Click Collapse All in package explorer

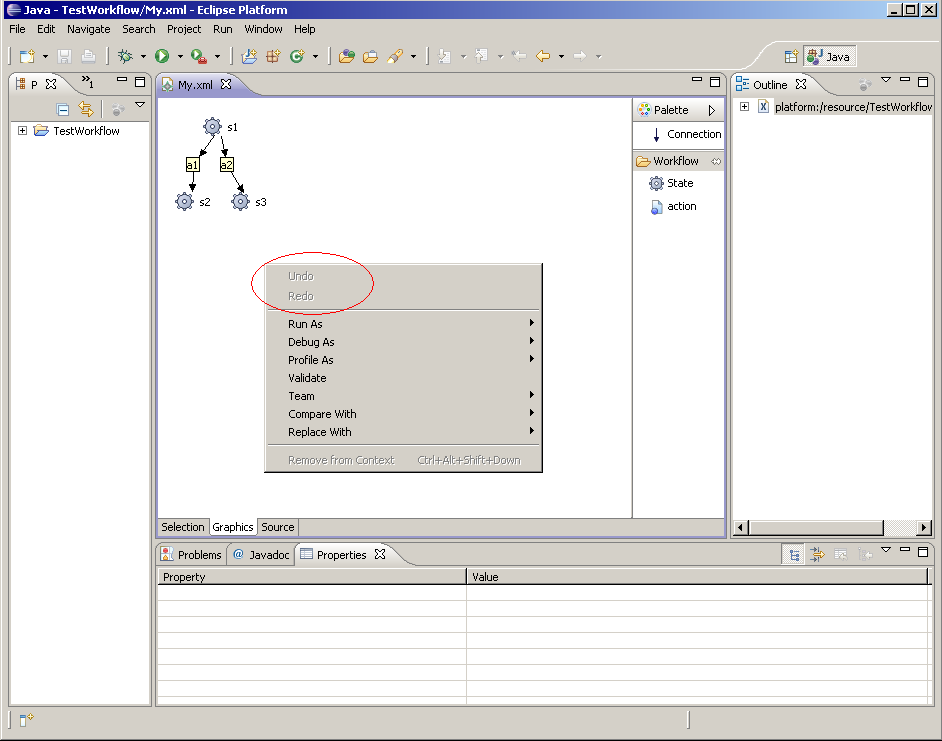(x=63, y=109)
